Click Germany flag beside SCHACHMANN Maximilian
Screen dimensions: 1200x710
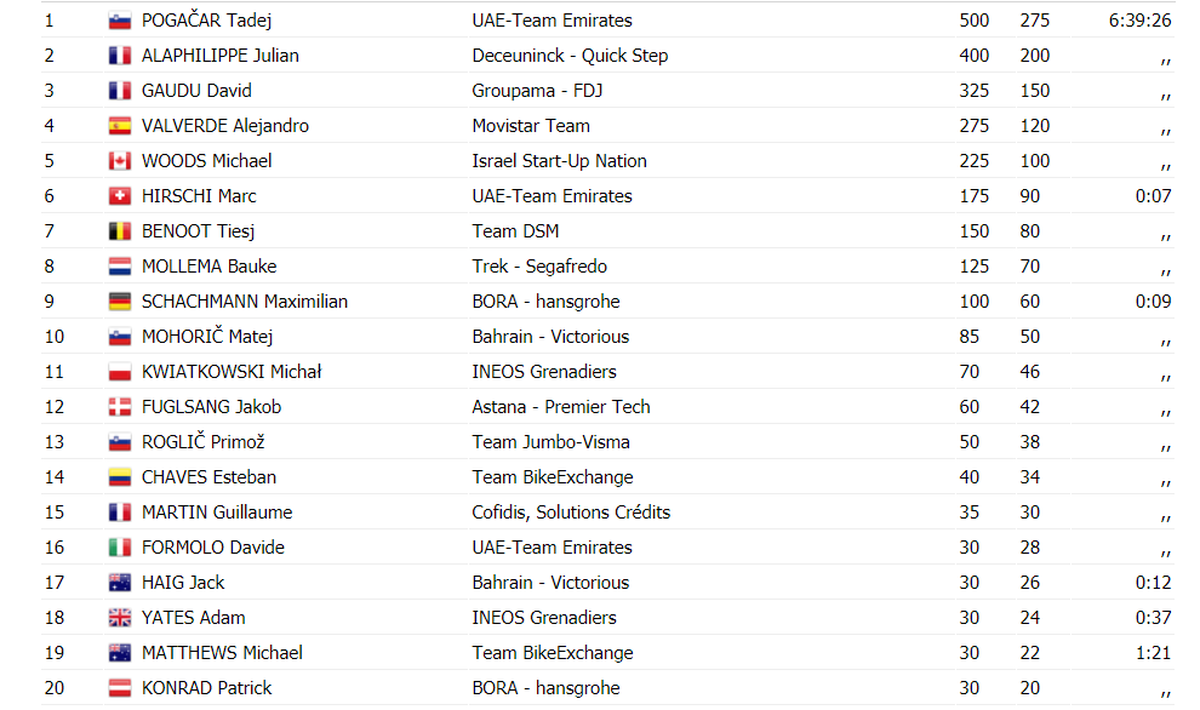120,302
